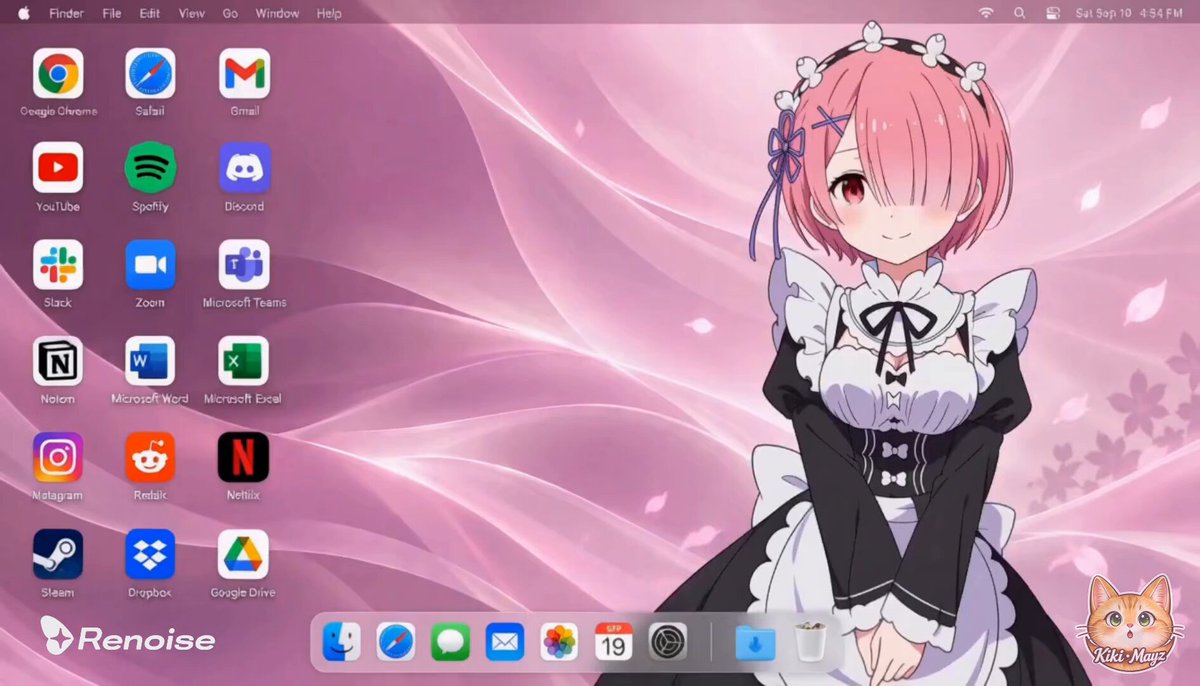1200x686 pixels.
Task: Open the Window menu
Action: (278, 13)
